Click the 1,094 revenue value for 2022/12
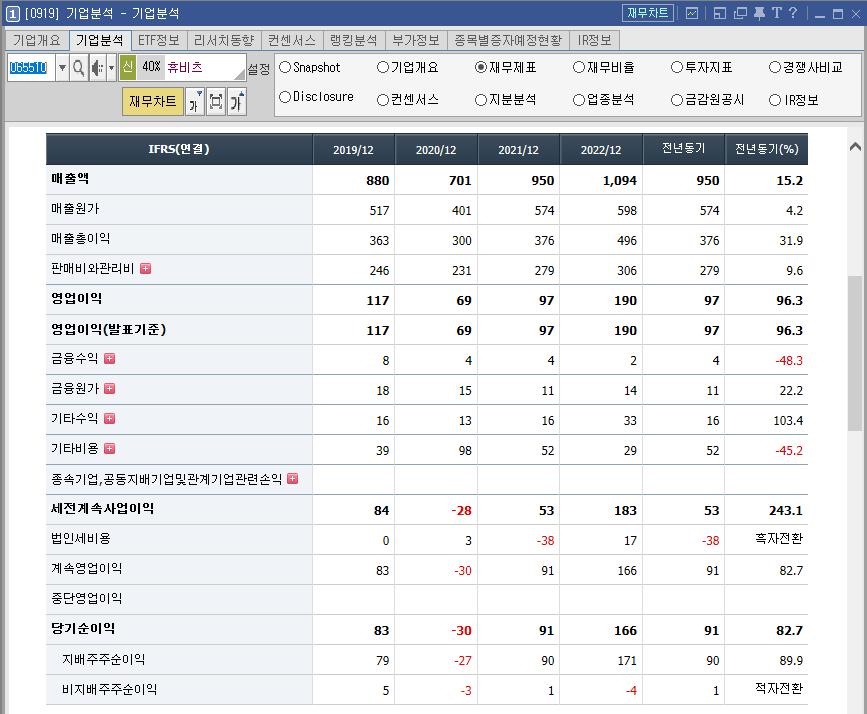 (619, 180)
